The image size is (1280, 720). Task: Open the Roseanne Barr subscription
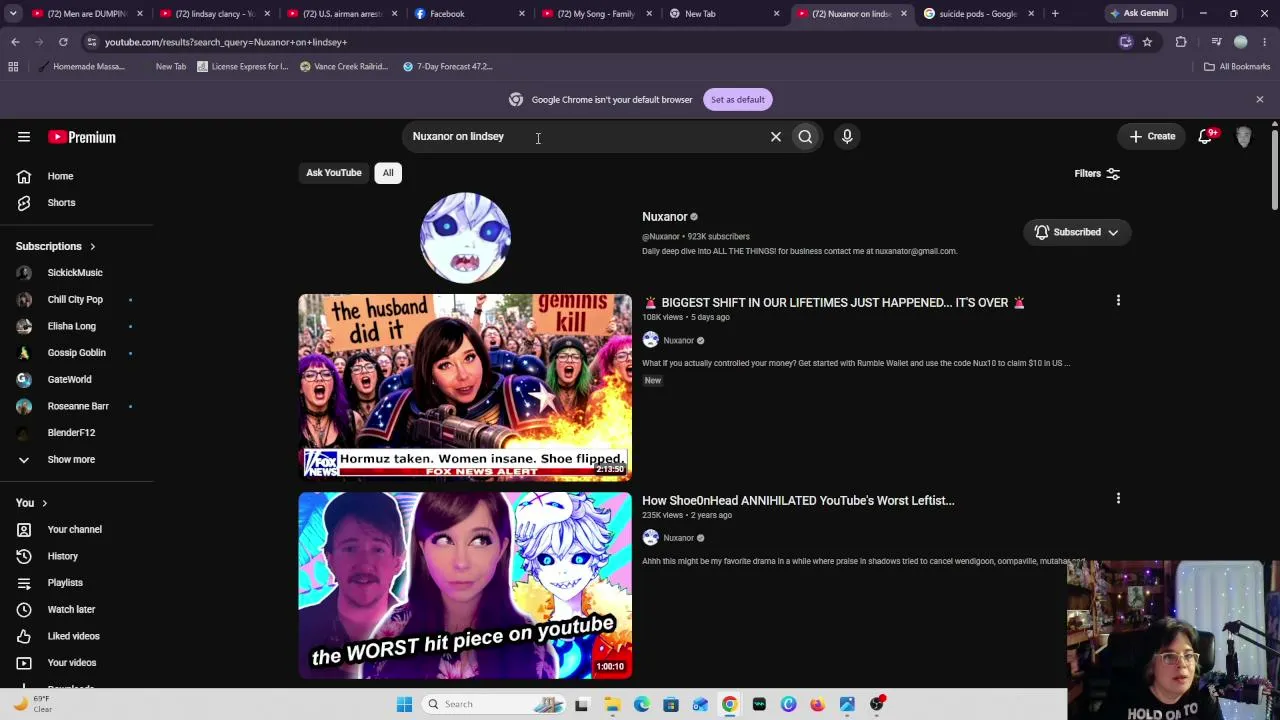tap(78, 406)
